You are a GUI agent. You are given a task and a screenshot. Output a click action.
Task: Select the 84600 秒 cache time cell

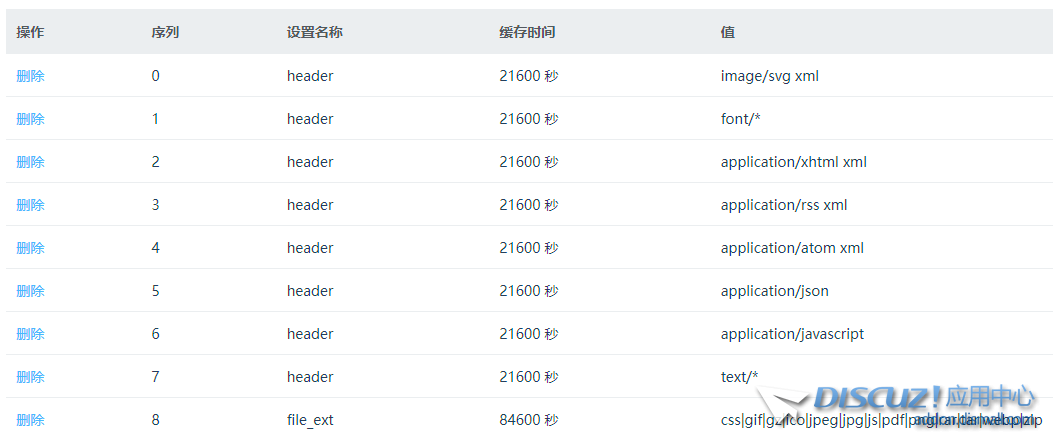[x=529, y=420]
